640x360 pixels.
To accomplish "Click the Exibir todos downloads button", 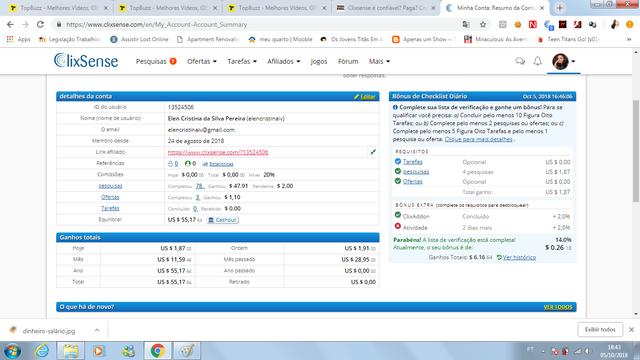I will tap(600, 329).
